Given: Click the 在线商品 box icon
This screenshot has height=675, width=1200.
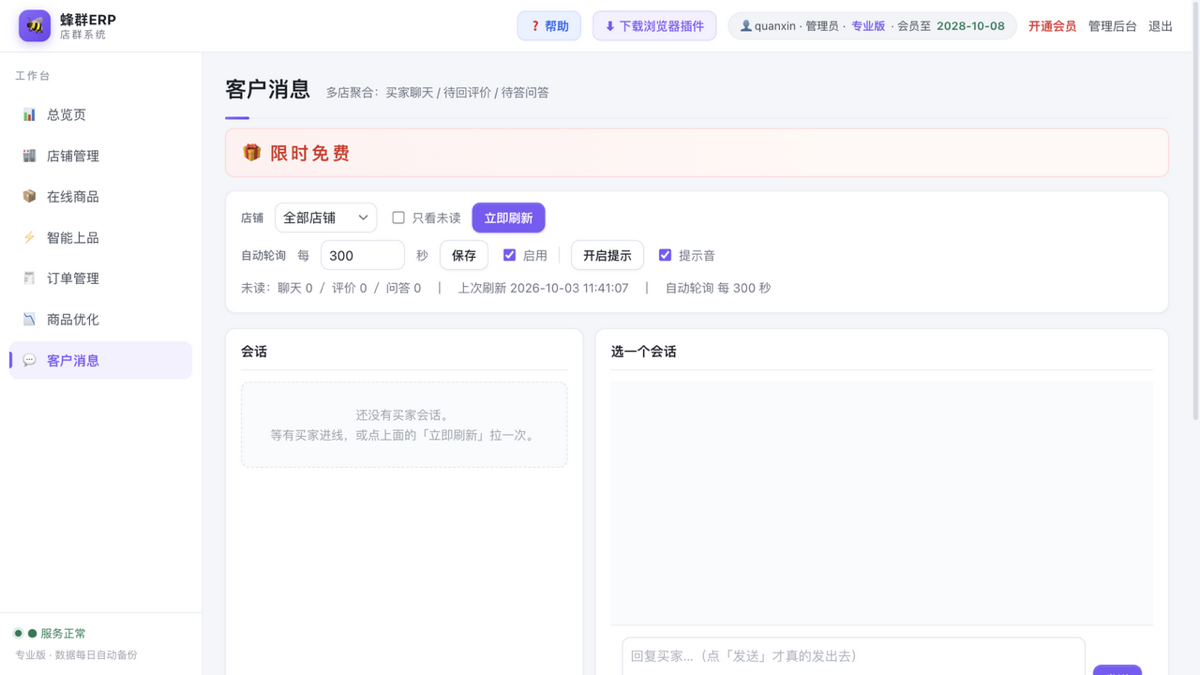Looking at the screenshot, I should (x=29, y=197).
